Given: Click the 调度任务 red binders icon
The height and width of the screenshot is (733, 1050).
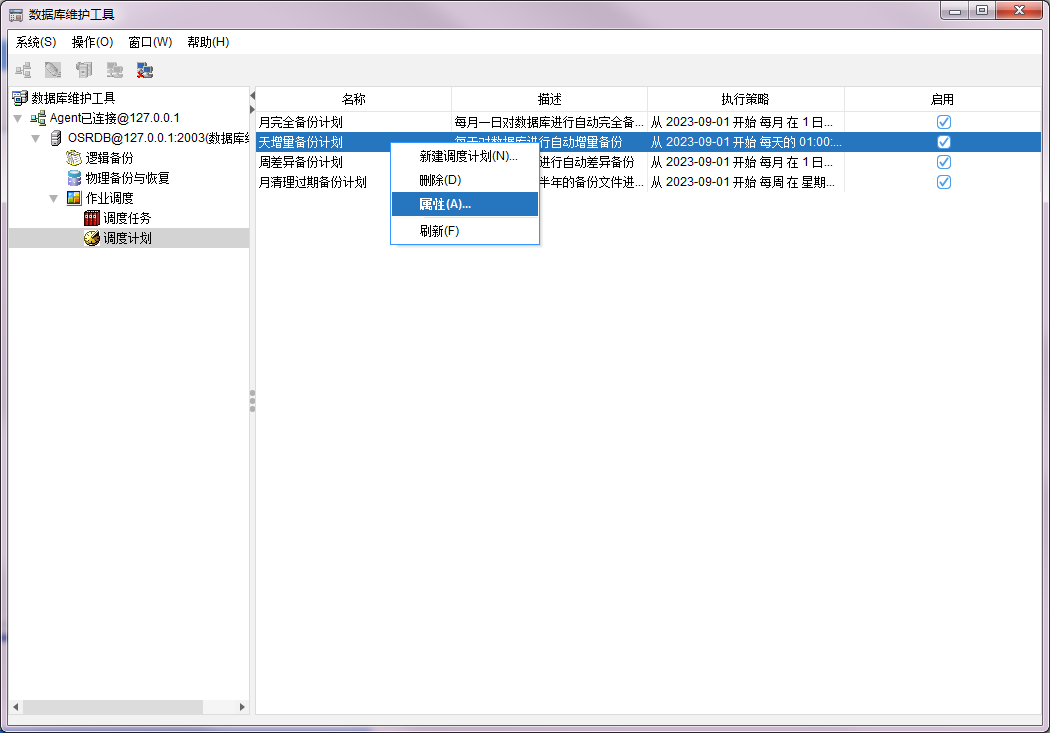Looking at the screenshot, I should tap(92, 218).
